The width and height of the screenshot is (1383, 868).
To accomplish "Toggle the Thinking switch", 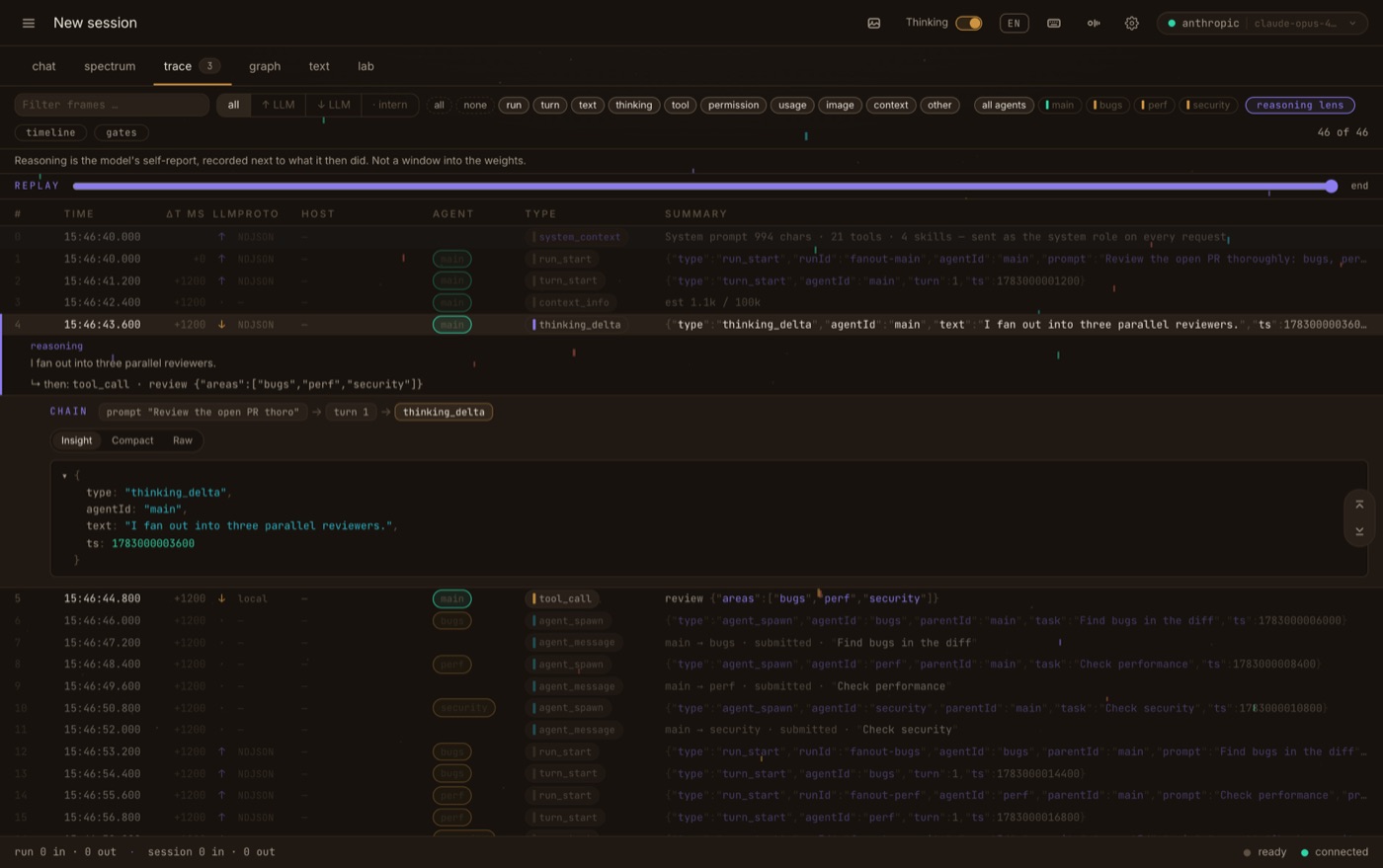I will (x=969, y=23).
